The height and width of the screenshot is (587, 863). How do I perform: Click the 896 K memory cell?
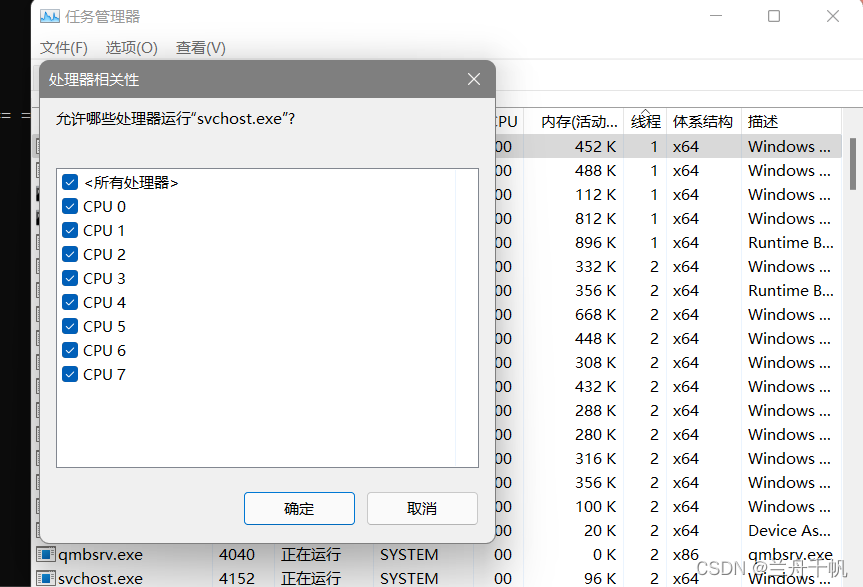pyautogui.click(x=596, y=243)
